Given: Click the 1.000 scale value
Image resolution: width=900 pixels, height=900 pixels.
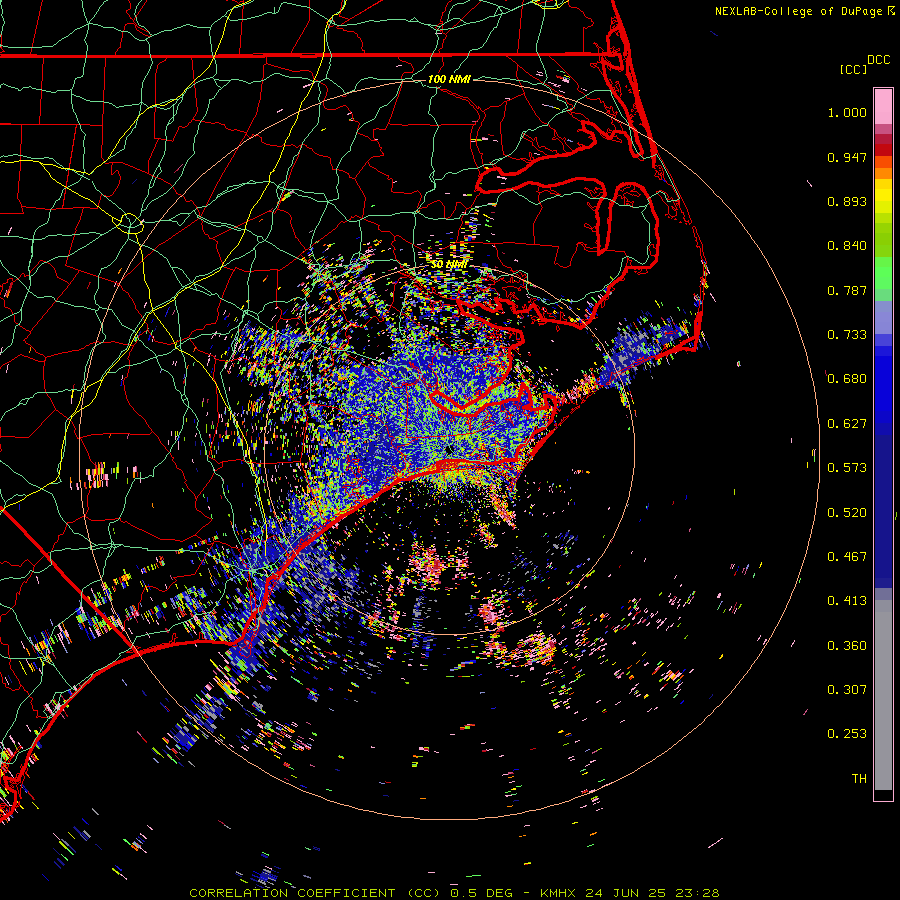Looking at the screenshot, I should 847,112.
